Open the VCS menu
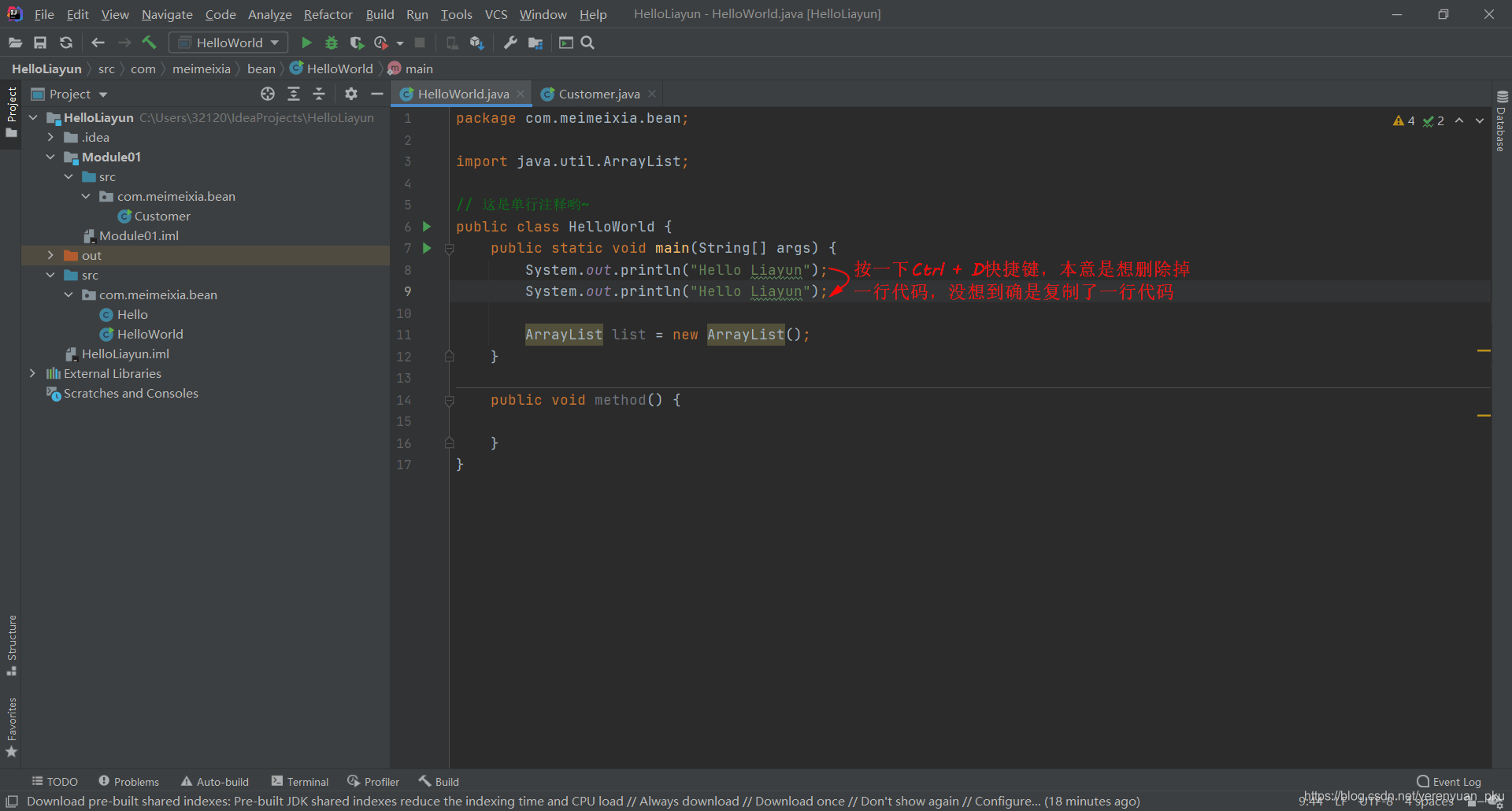This screenshot has width=1512, height=811. click(496, 14)
